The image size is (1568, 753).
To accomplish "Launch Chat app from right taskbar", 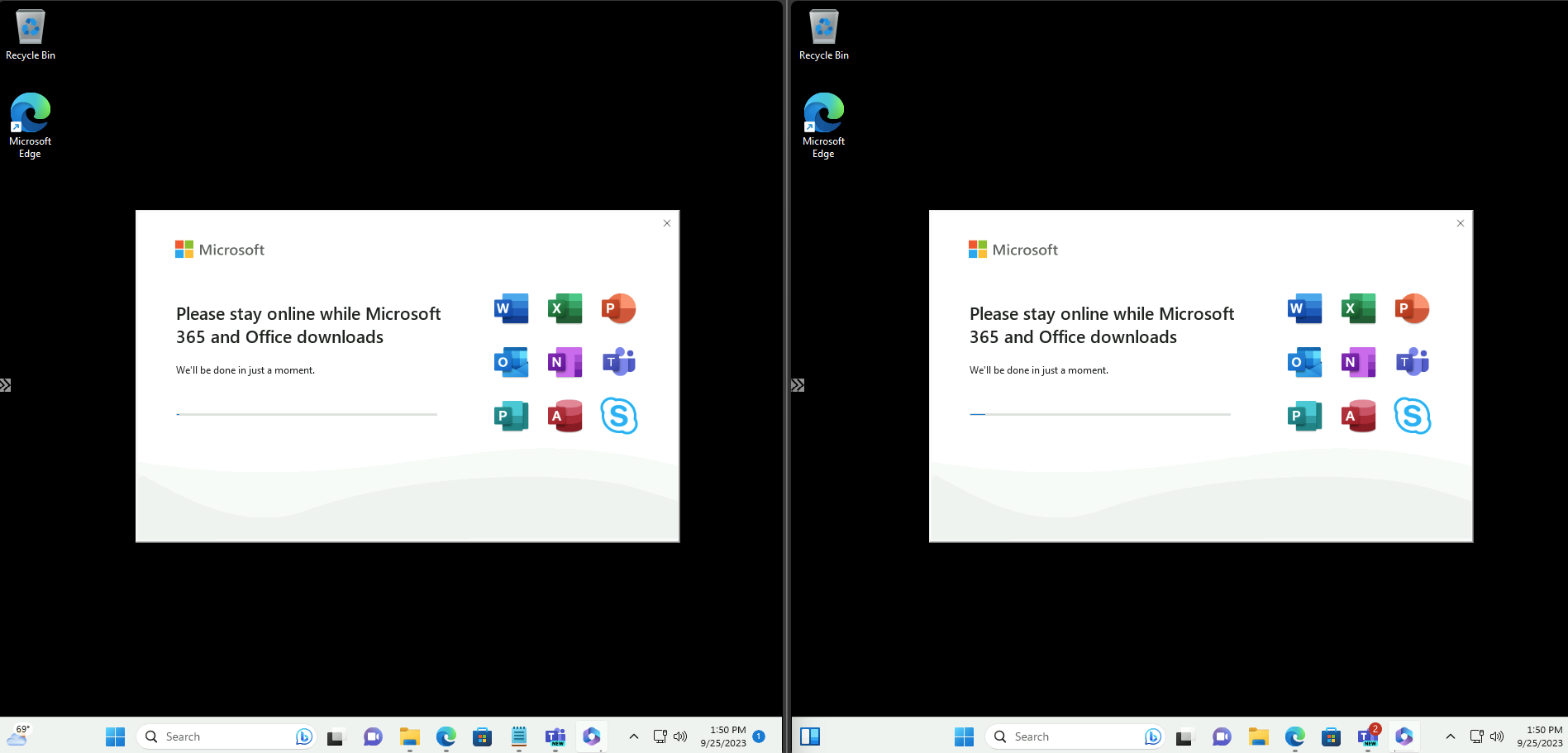I will (x=1222, y=736).
